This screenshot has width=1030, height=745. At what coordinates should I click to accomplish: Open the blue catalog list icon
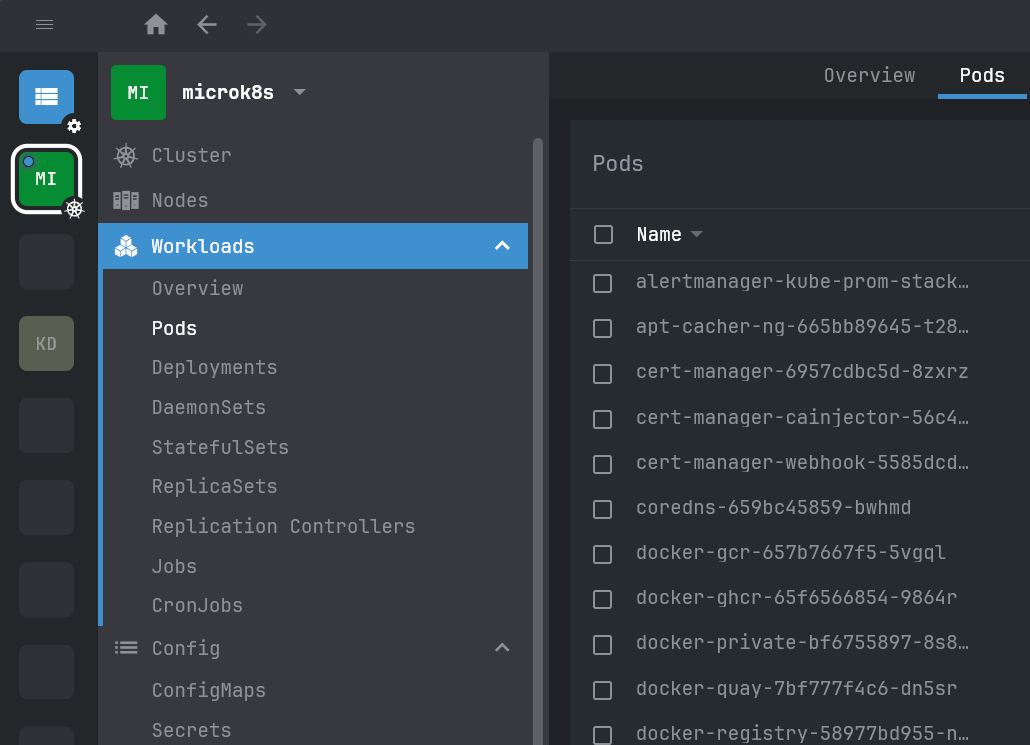(x=46, y=97)
